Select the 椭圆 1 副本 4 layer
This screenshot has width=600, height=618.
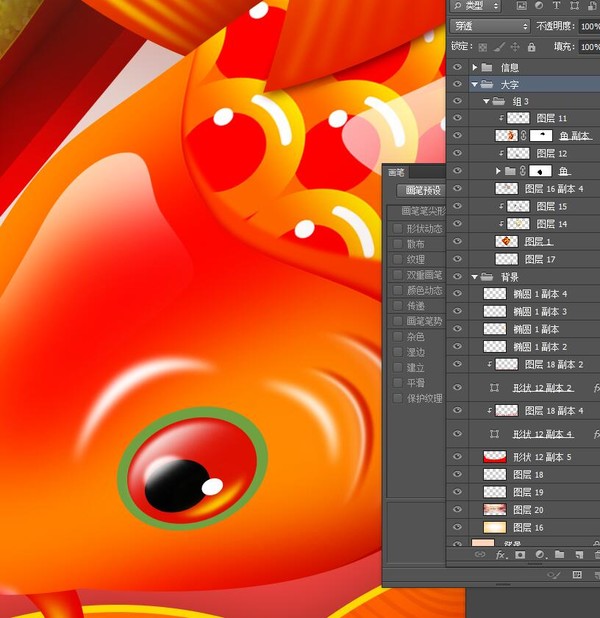pyautogui.click(x=535, y=294)
